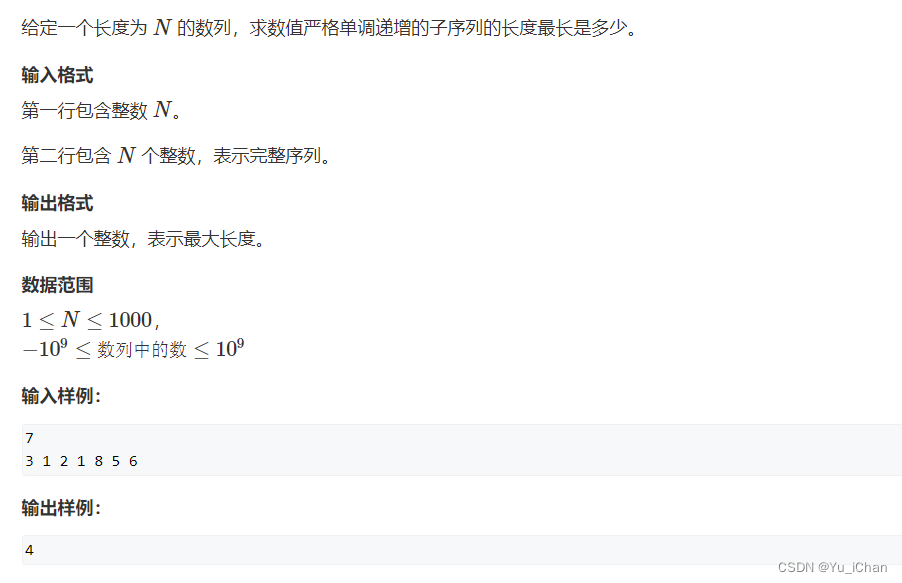The image size is (902, 583).
Task: Click the −10⁹ lower bound expression
Action: click(45, 348)
